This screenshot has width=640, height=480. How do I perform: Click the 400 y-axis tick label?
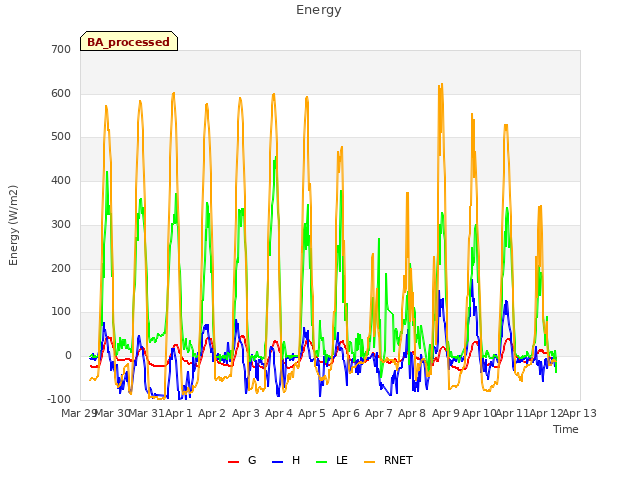click(x=61, y=180)
